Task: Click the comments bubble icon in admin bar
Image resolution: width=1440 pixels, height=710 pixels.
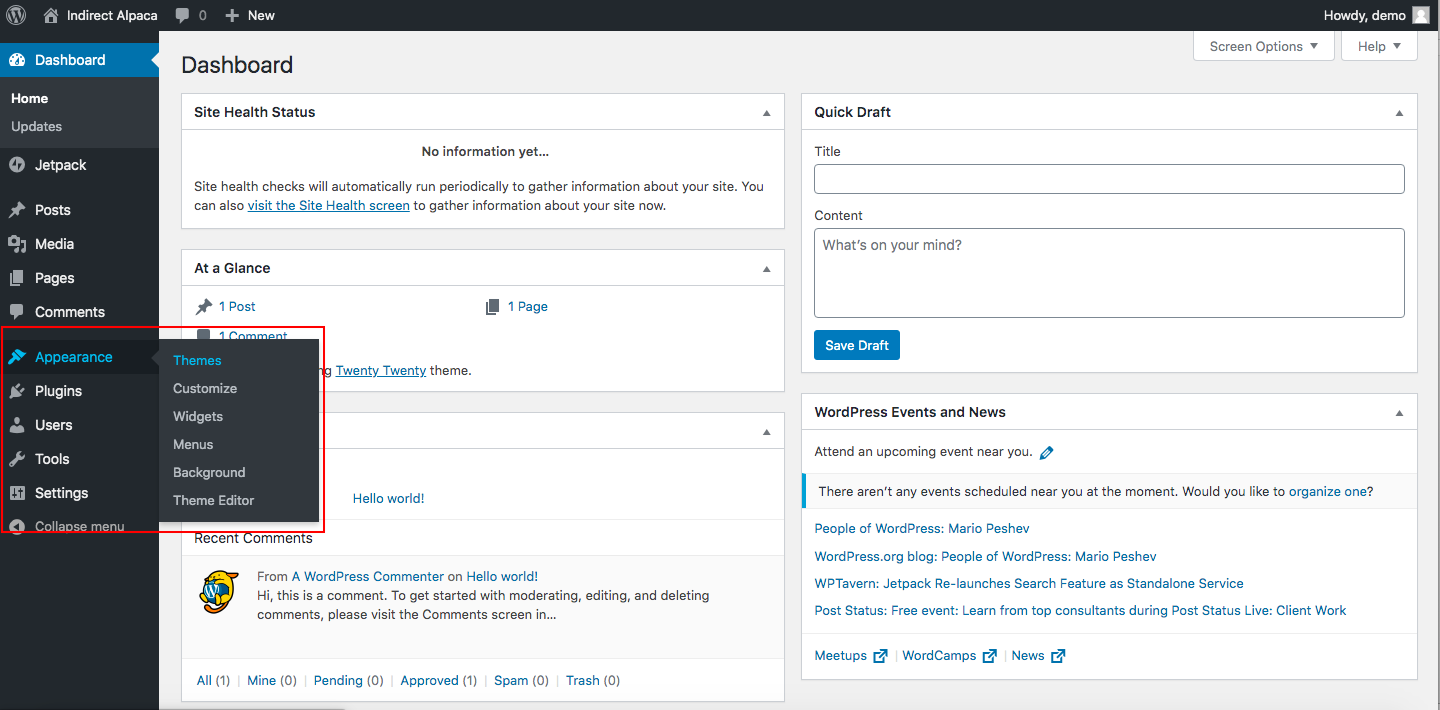Action: [182, 15]
